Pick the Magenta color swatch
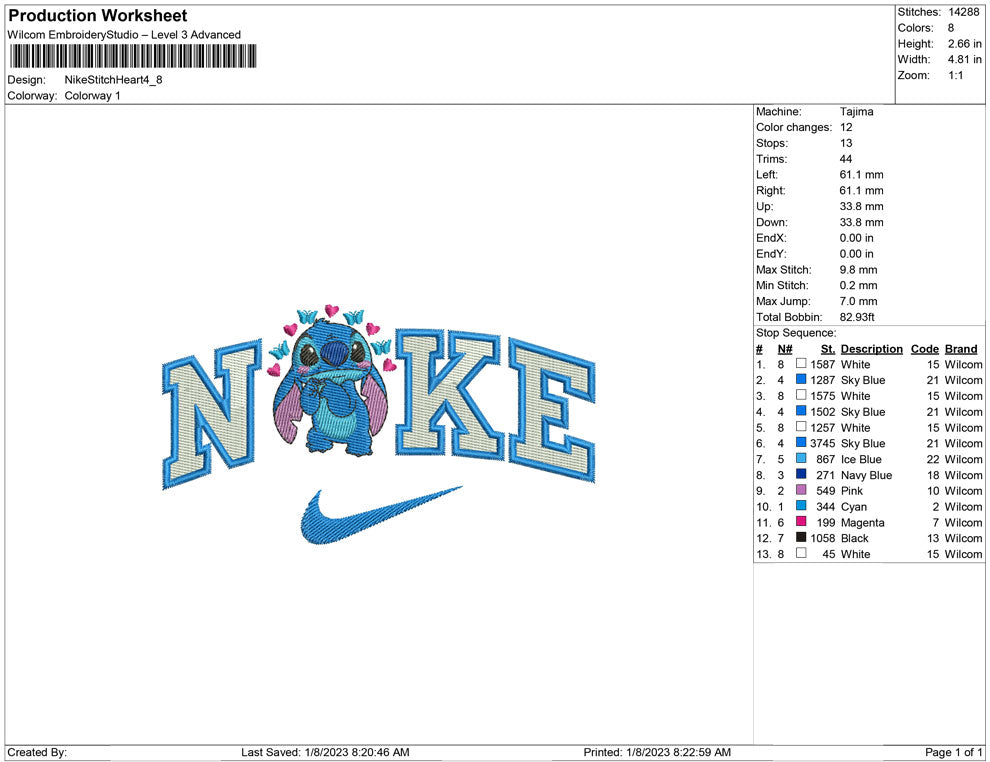The image size is (990, 762). tap(801, 521)
